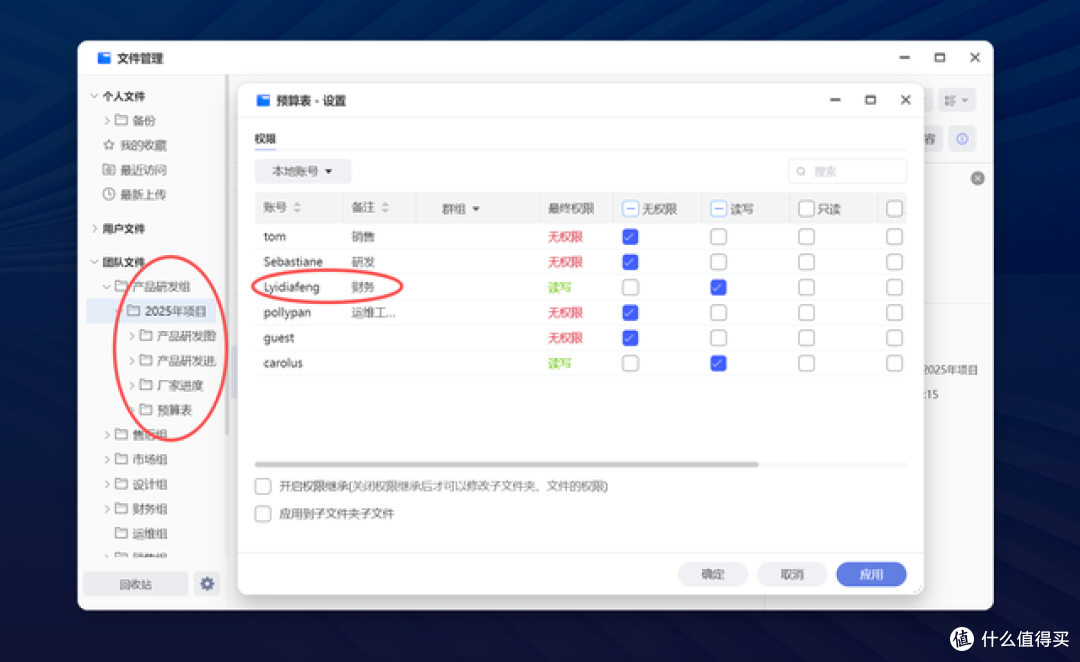The image size is (1080, 662).
Task: Click the 最终权限 column header
Action: 570,209
